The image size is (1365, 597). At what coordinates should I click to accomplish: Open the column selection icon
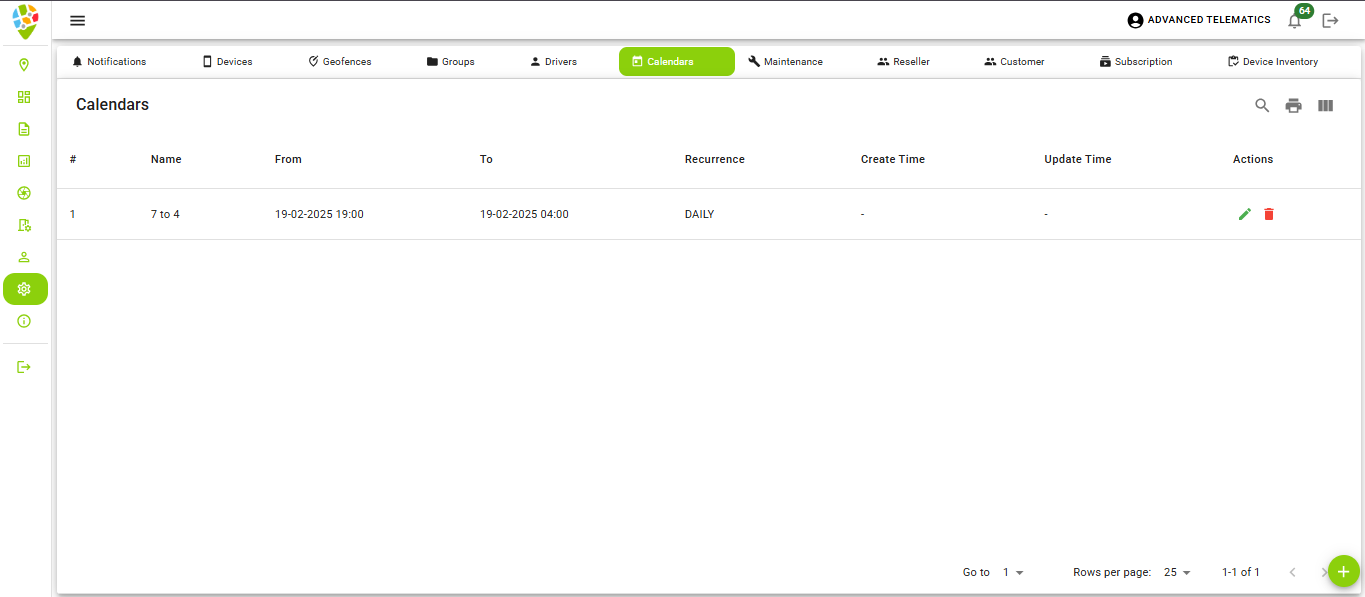tap(1325, 105)
